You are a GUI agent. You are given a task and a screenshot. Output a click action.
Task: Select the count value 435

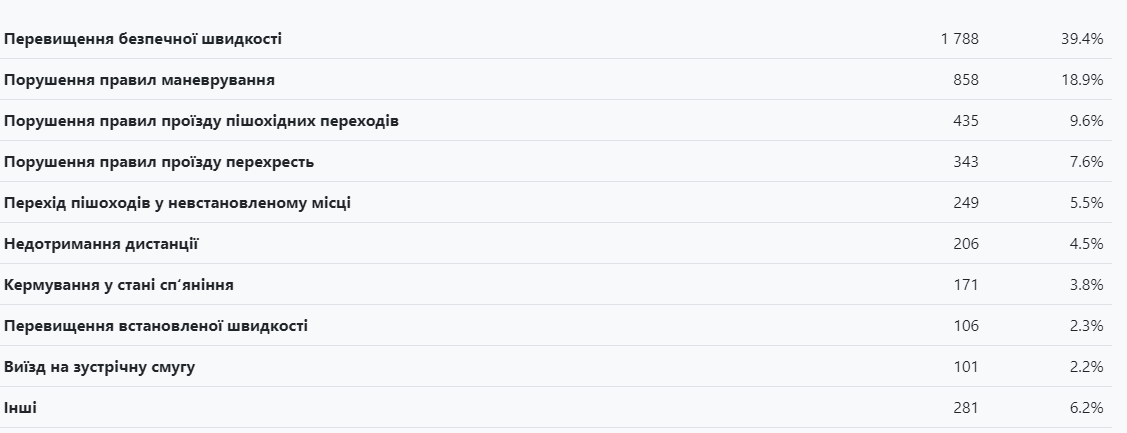(965, 121)
